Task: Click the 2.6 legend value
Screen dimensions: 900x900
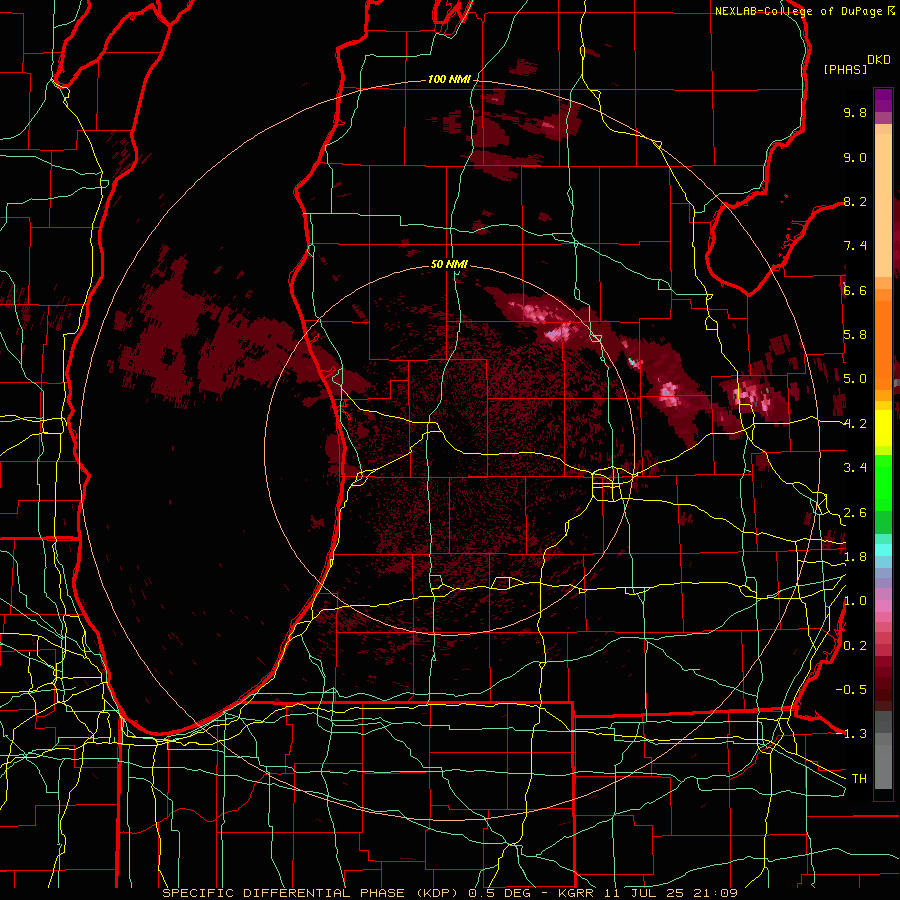Action: pos(855,513)
